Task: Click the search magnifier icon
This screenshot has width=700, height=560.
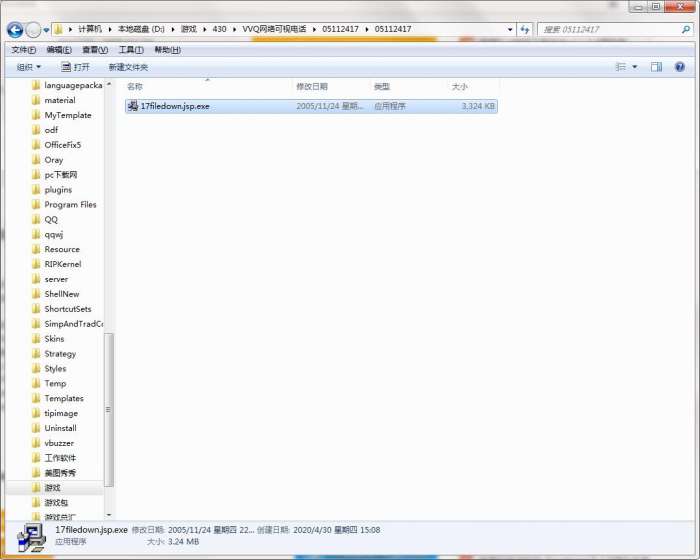Action: tap(686, 30)
